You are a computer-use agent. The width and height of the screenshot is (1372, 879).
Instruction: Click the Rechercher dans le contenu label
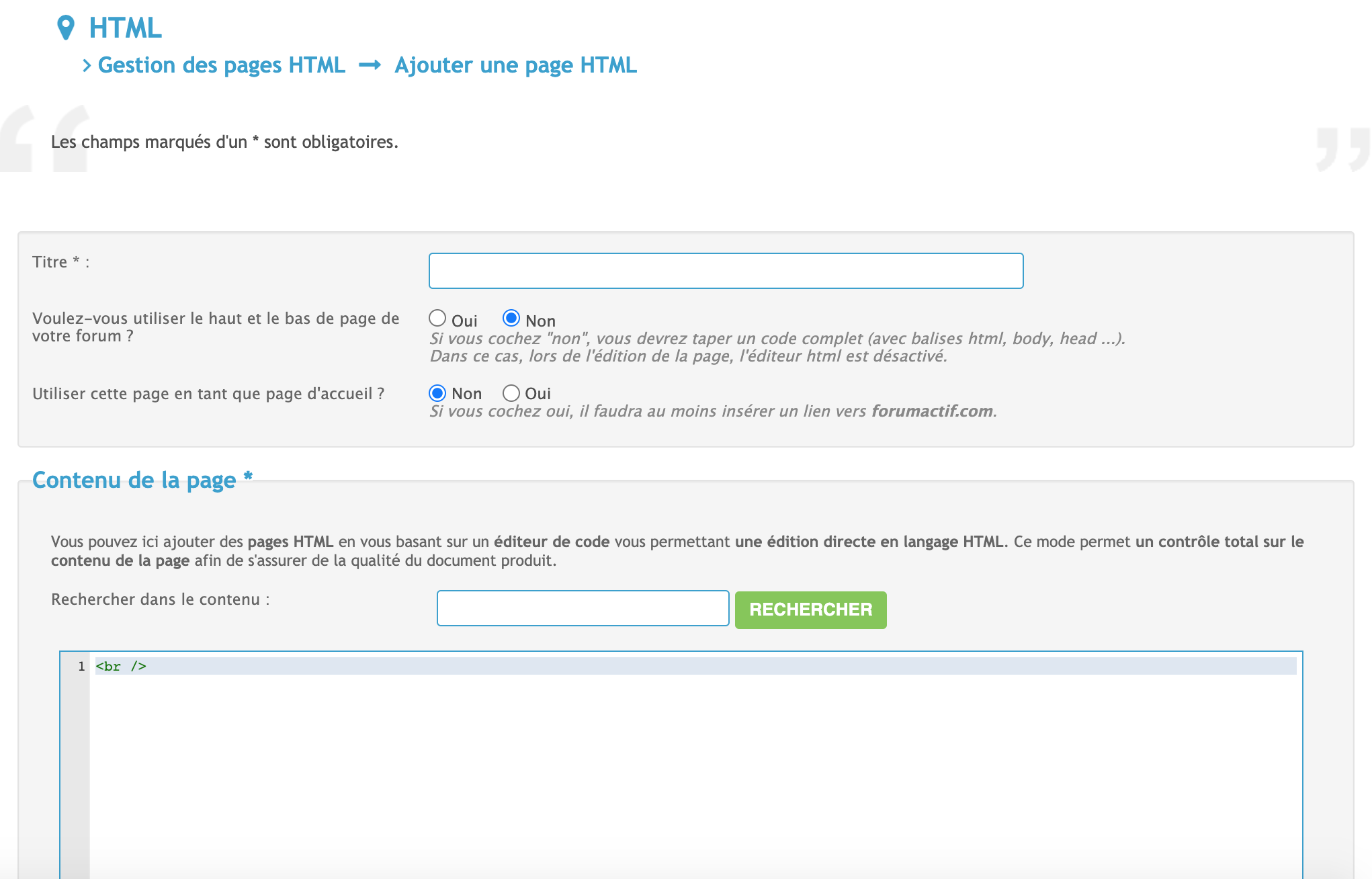click(x=161, y=599)
